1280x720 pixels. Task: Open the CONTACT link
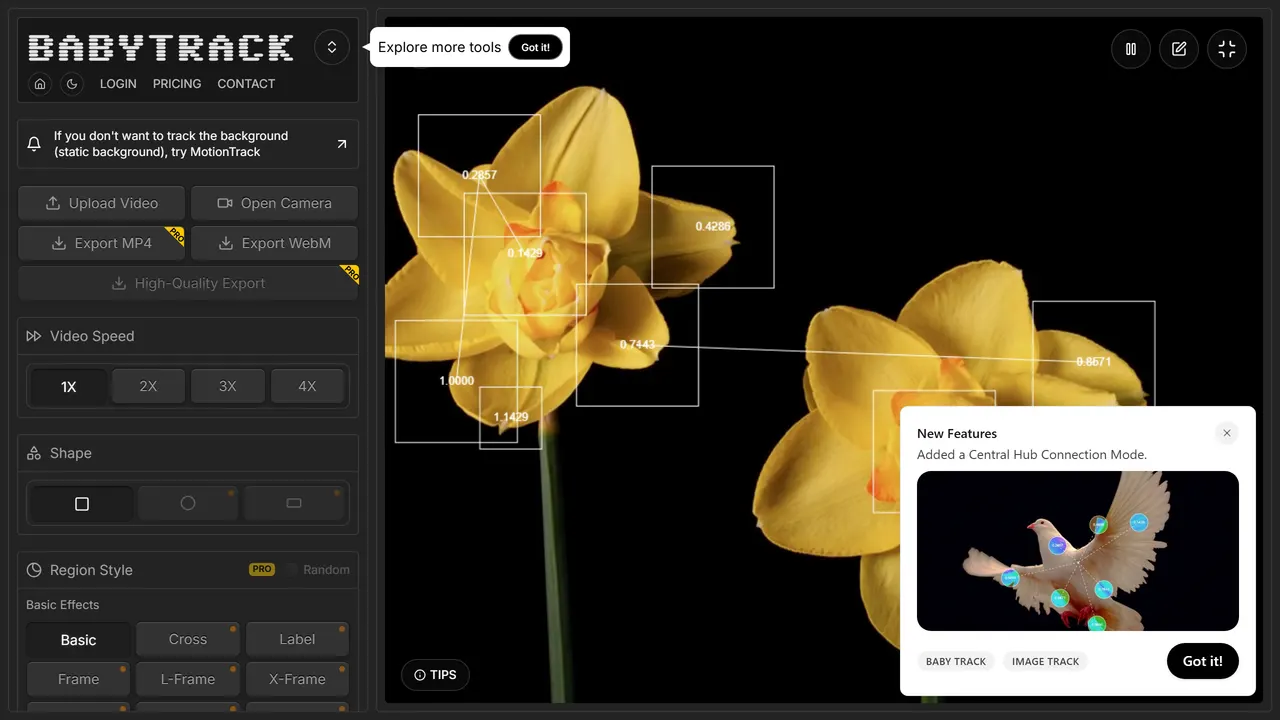click(x=246, y=84)
